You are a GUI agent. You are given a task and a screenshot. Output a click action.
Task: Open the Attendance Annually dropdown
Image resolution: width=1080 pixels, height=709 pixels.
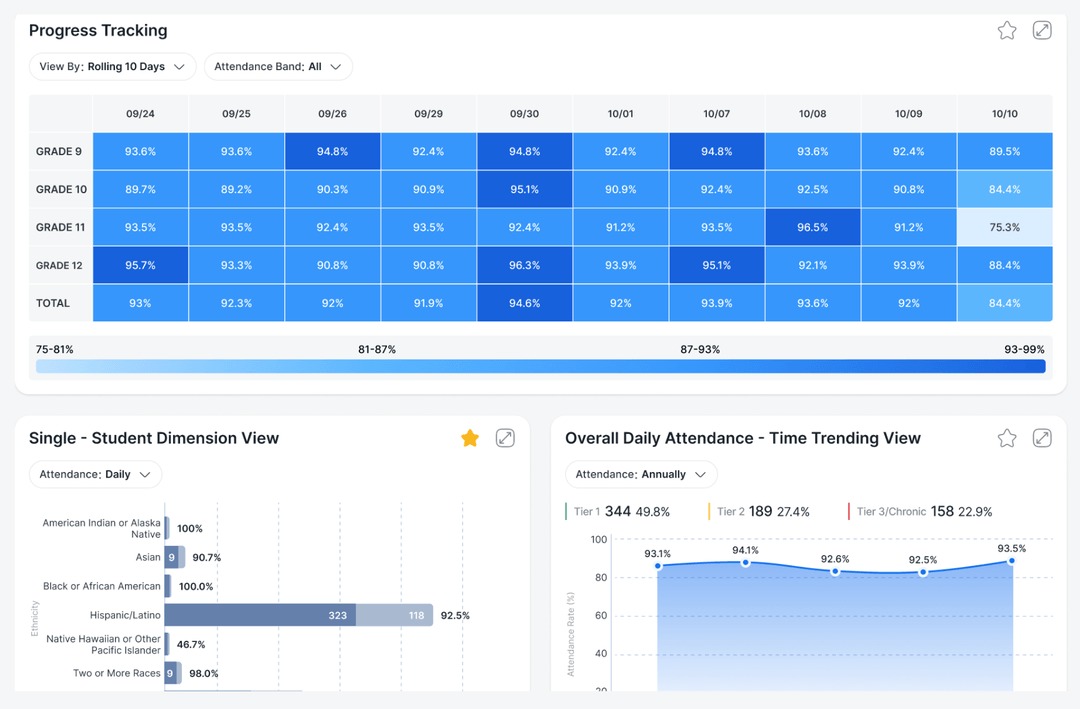[x=641, y=474]
